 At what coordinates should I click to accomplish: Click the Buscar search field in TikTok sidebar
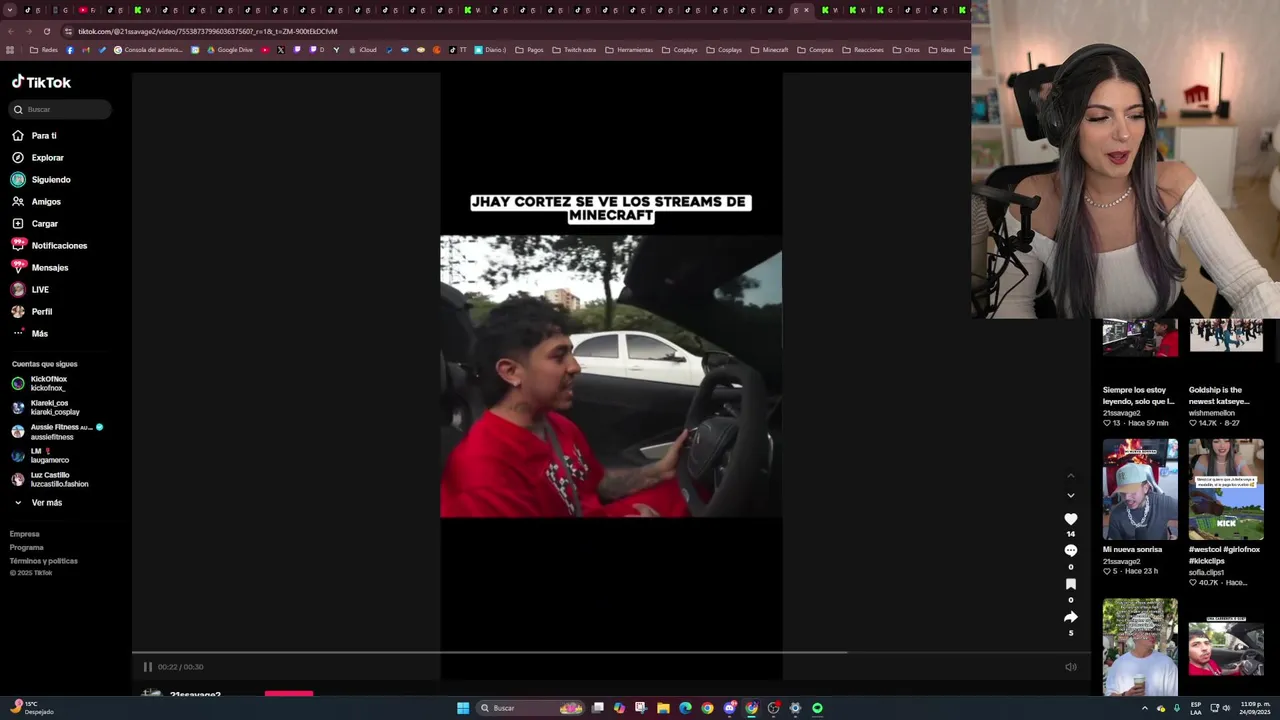click(x=60, y=109)
